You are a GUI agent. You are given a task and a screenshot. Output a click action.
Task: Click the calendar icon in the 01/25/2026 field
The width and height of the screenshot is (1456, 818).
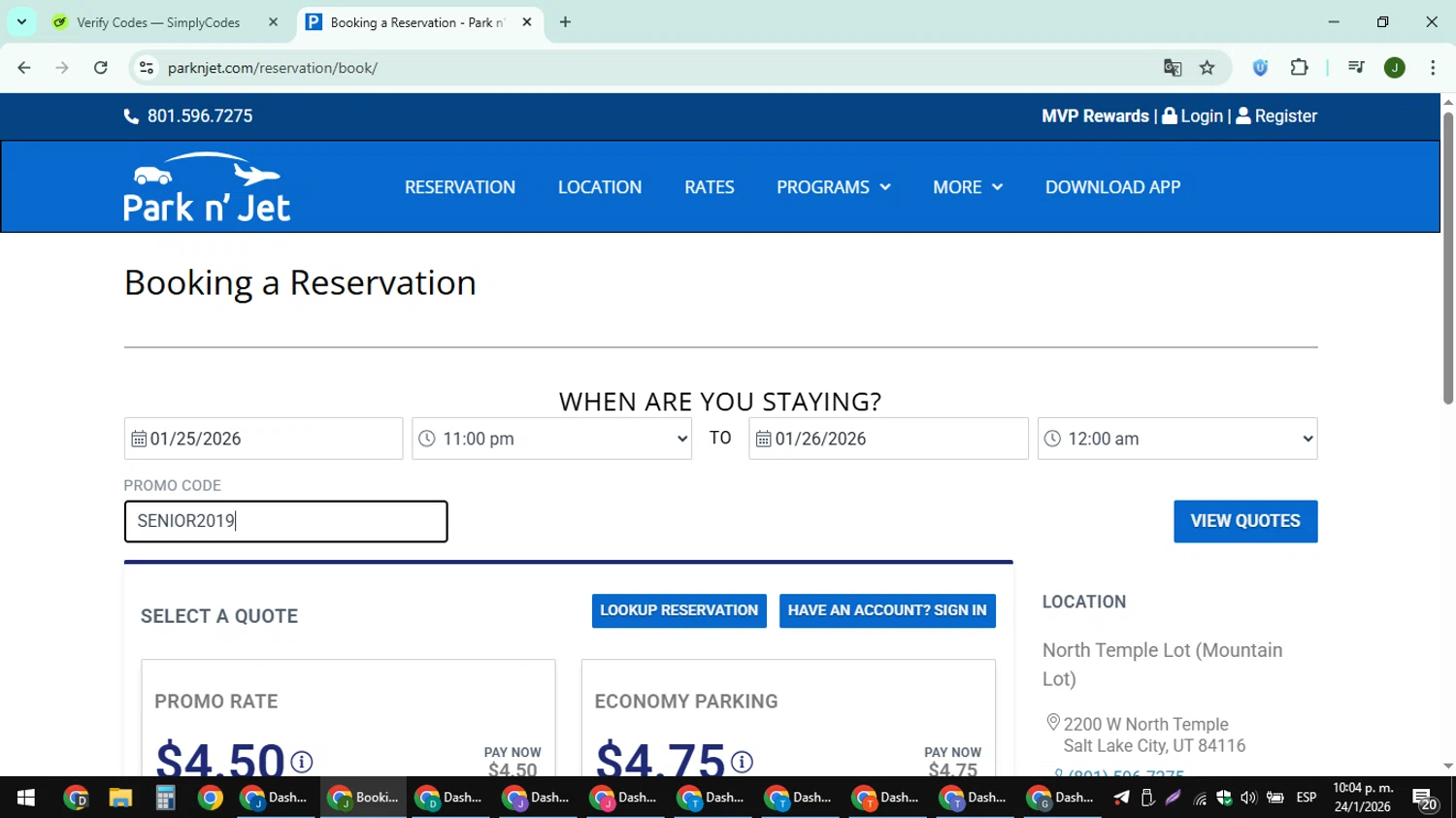coord(139,439)
